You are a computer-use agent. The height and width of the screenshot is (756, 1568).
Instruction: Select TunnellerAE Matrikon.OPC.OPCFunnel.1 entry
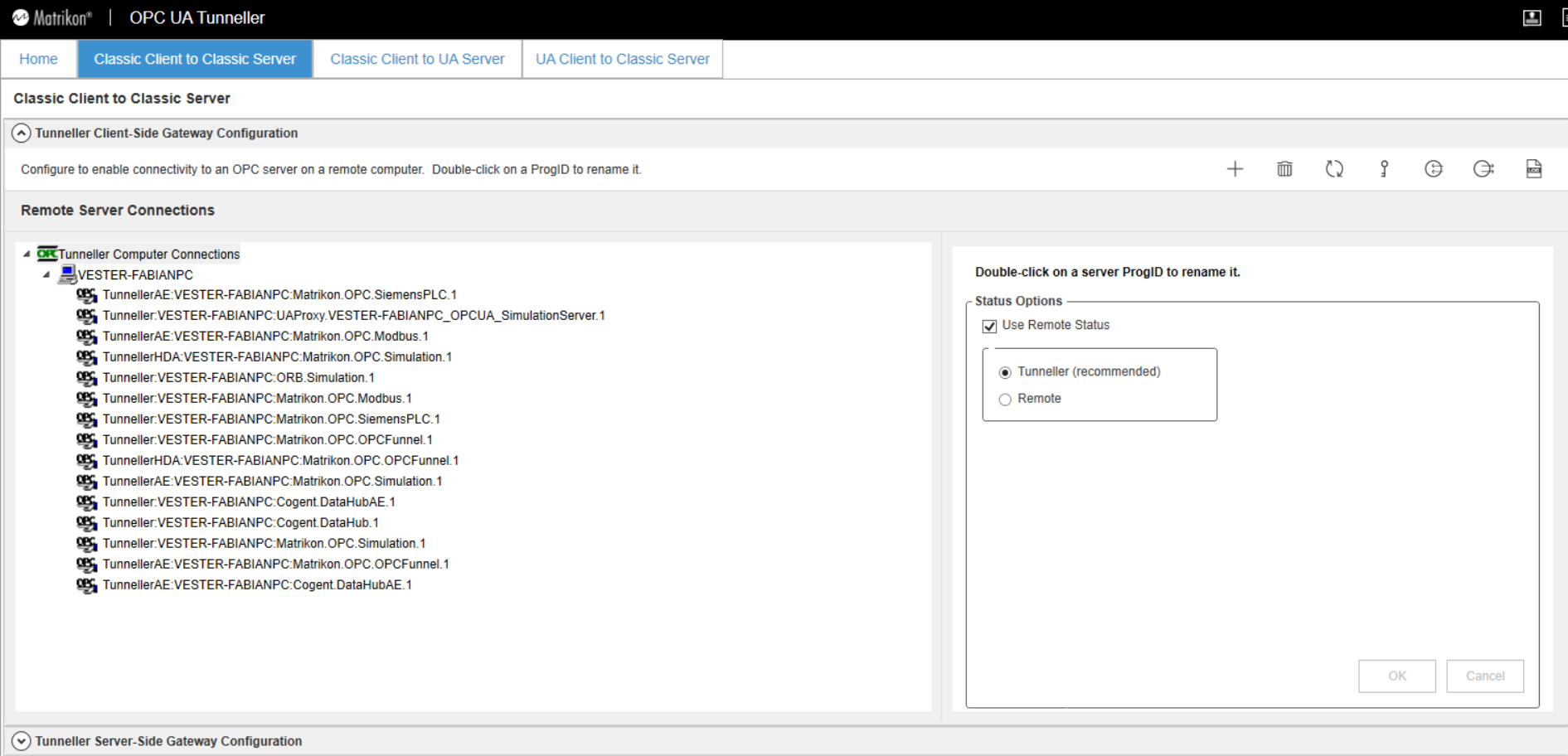pyautogui.click(x=275, y=565)
